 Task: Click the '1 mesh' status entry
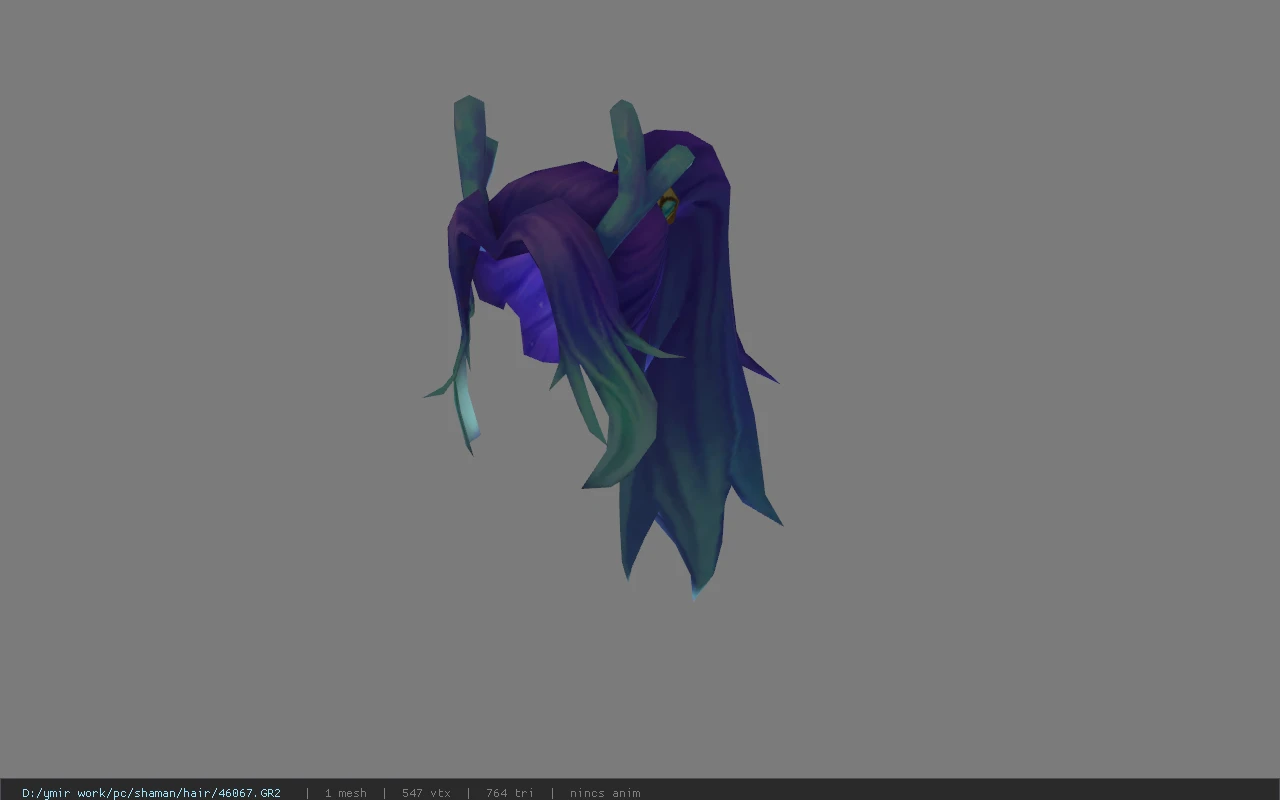[x=345, y=793]
